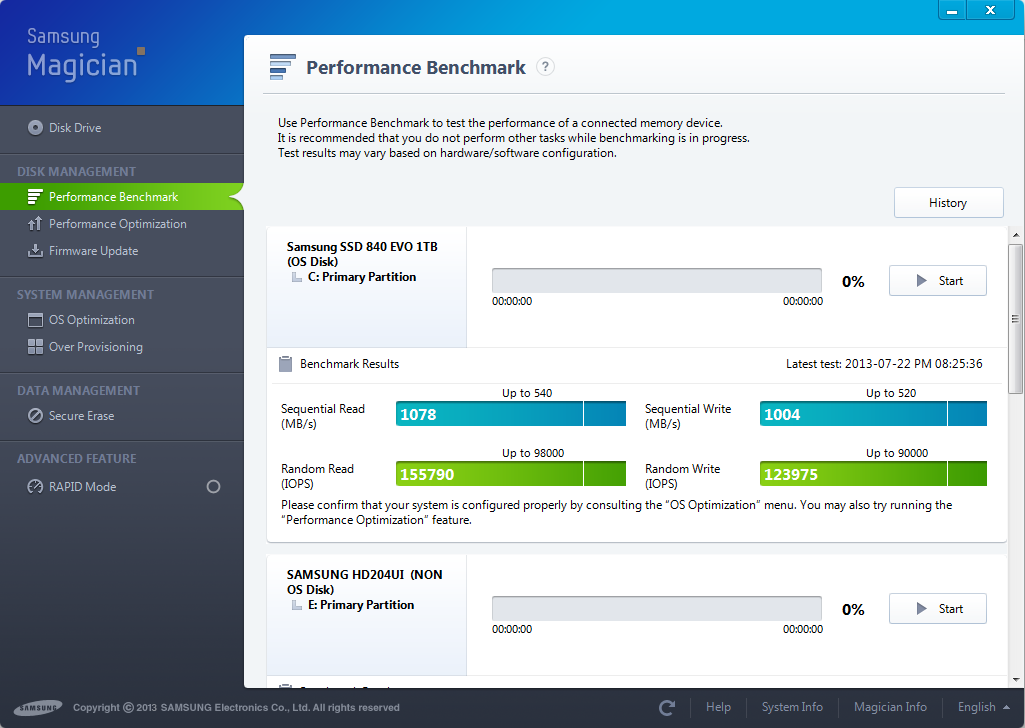Start benchmark for SAMSUNG HD204UI disk

pos(938,609)
